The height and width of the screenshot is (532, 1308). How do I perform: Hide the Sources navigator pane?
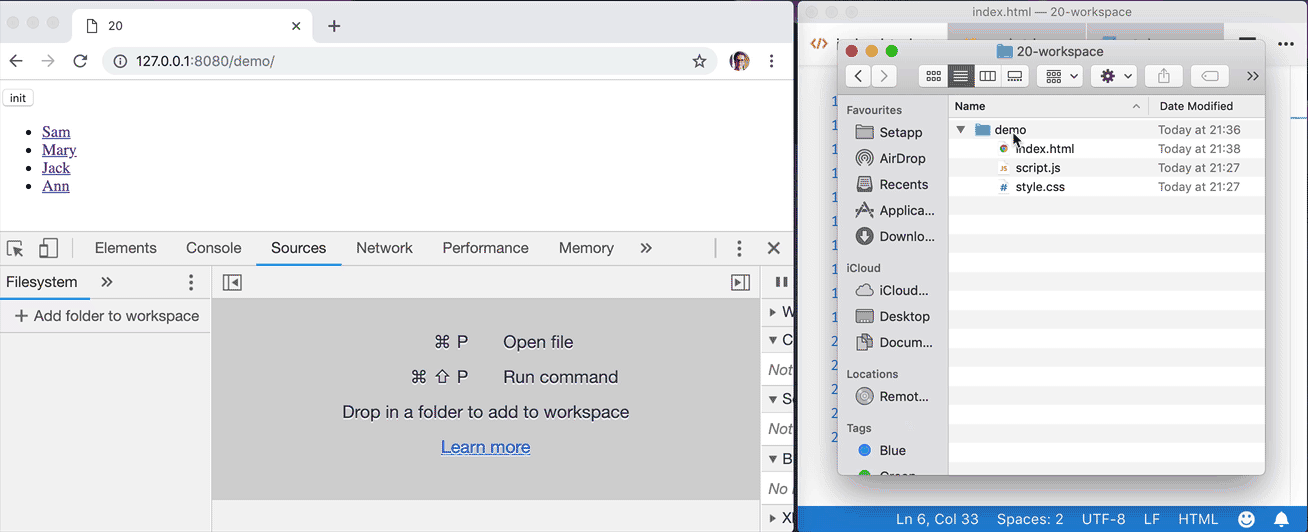click(232, 283)
